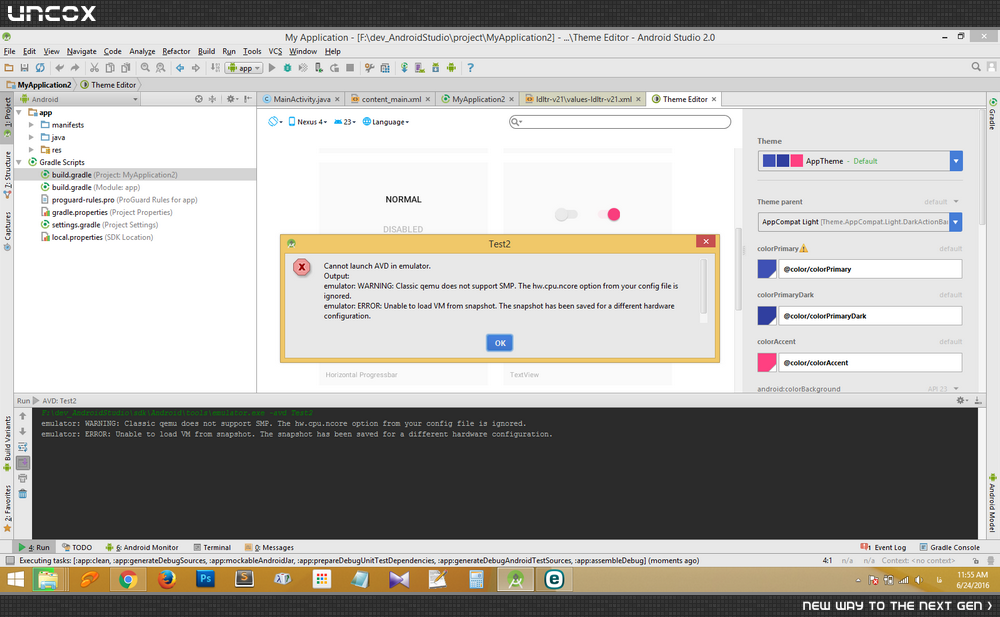Image resolution: width=1000 pixels, height=617 pixels.
Task: Click the Up stack trace arrow in Run panel
Action: pos(23,416)
